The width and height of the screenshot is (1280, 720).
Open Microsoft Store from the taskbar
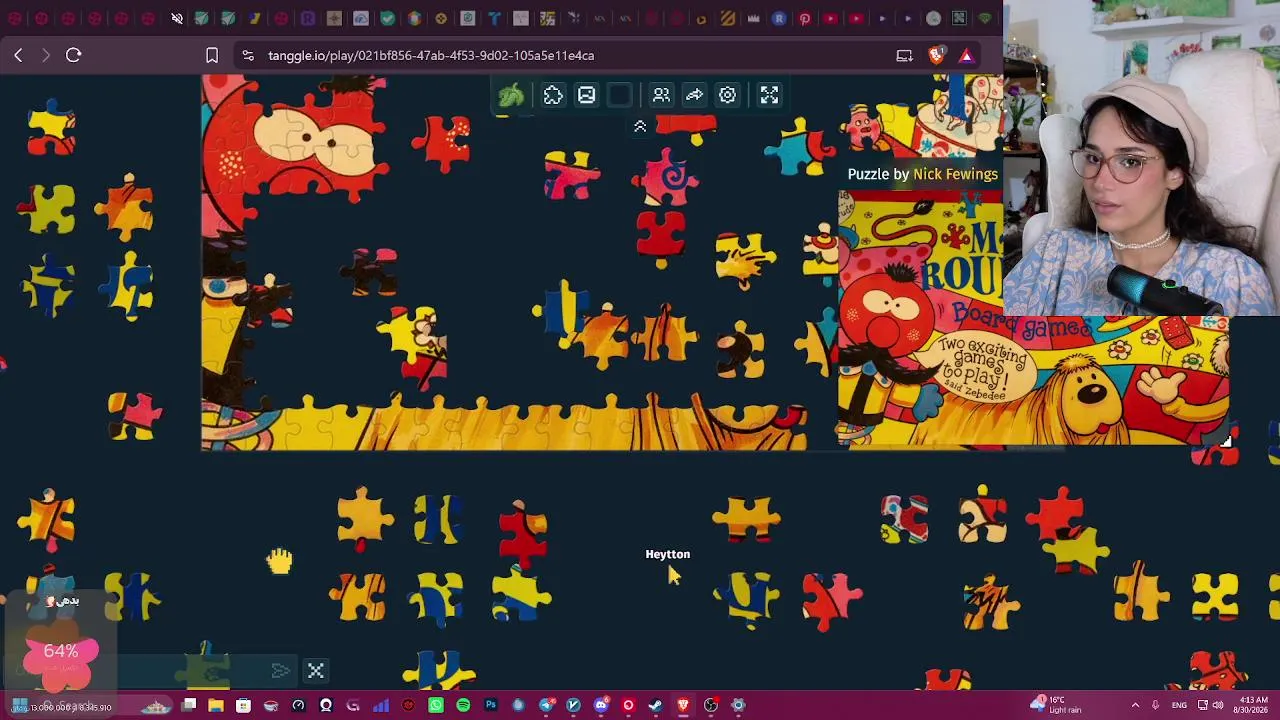pos(243,705)
